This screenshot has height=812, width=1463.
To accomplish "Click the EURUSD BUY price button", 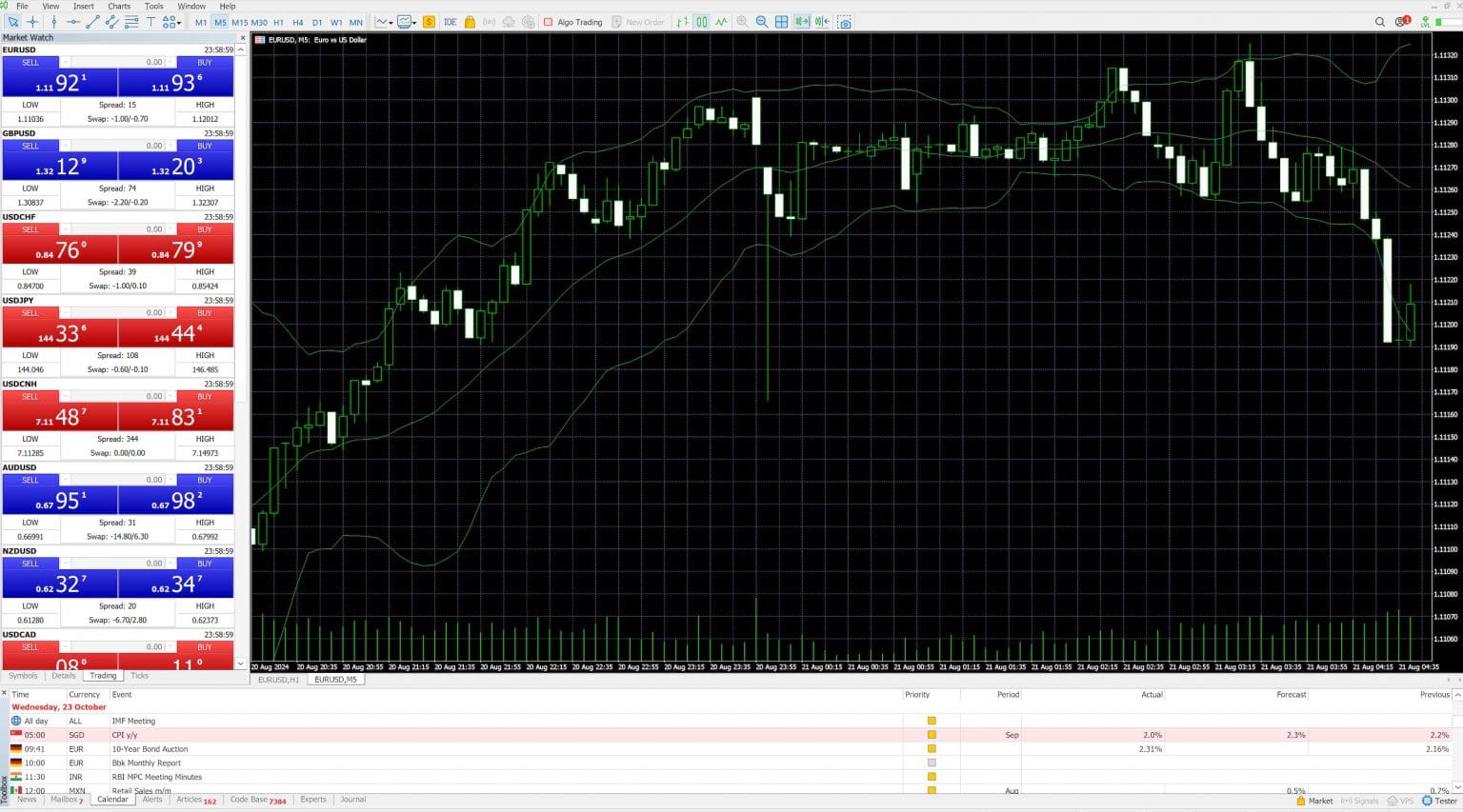I will click(x=176, y=82).
